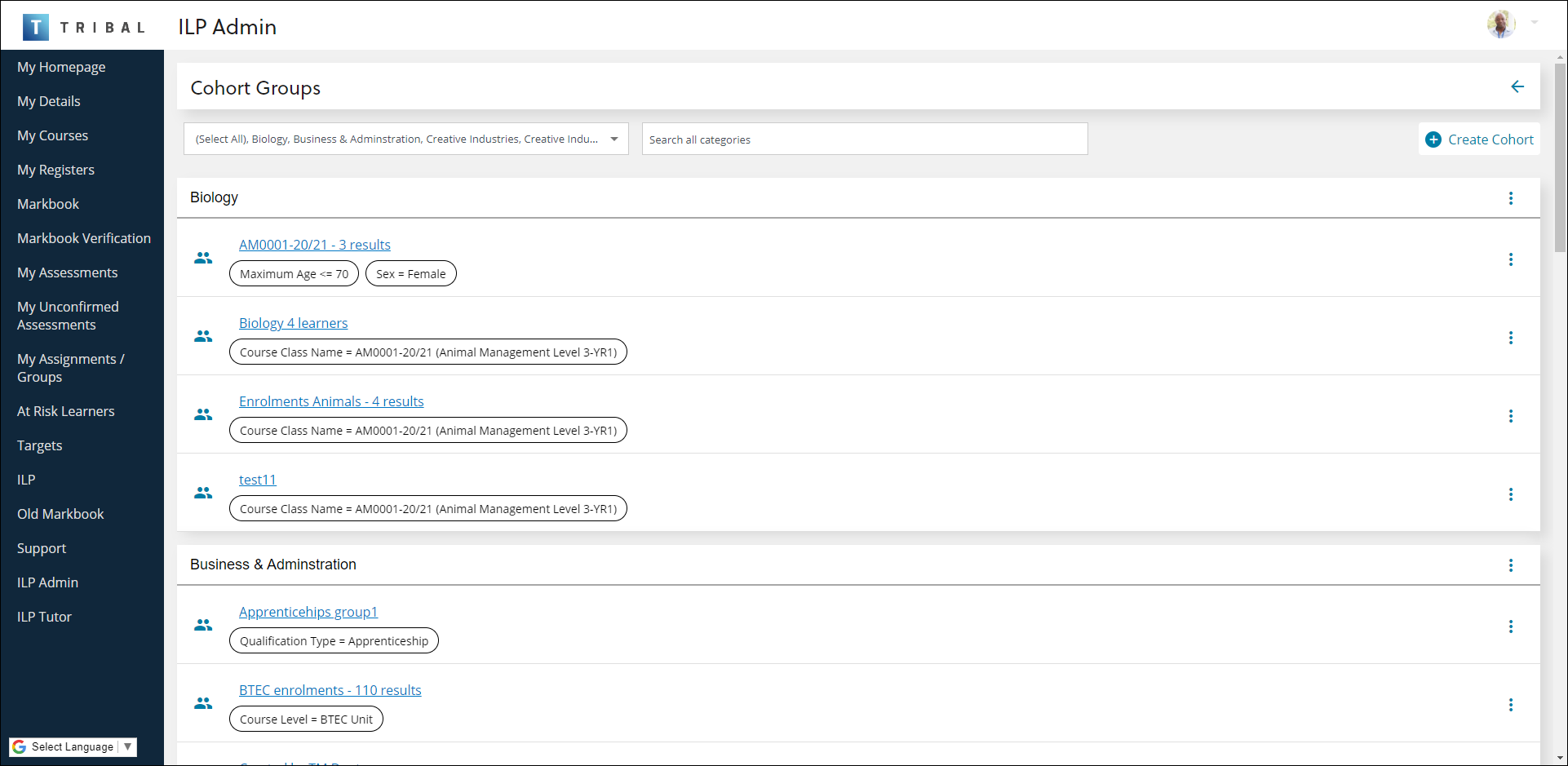Click the Tribal logo icon

click(35, 27)
